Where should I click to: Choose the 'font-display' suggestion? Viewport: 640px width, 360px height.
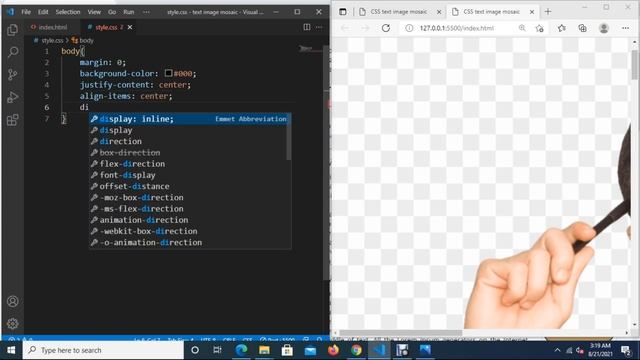pyautogui.click(x=189, y=175)
